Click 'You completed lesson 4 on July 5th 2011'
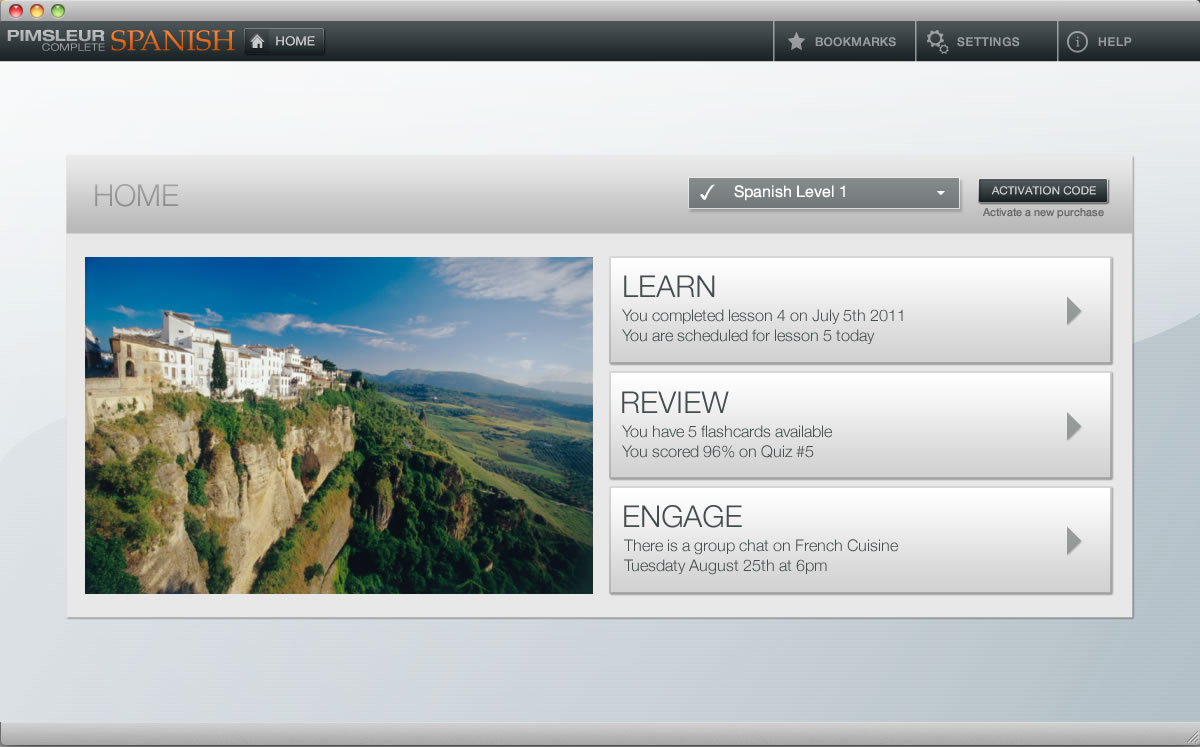 (763, 316)
